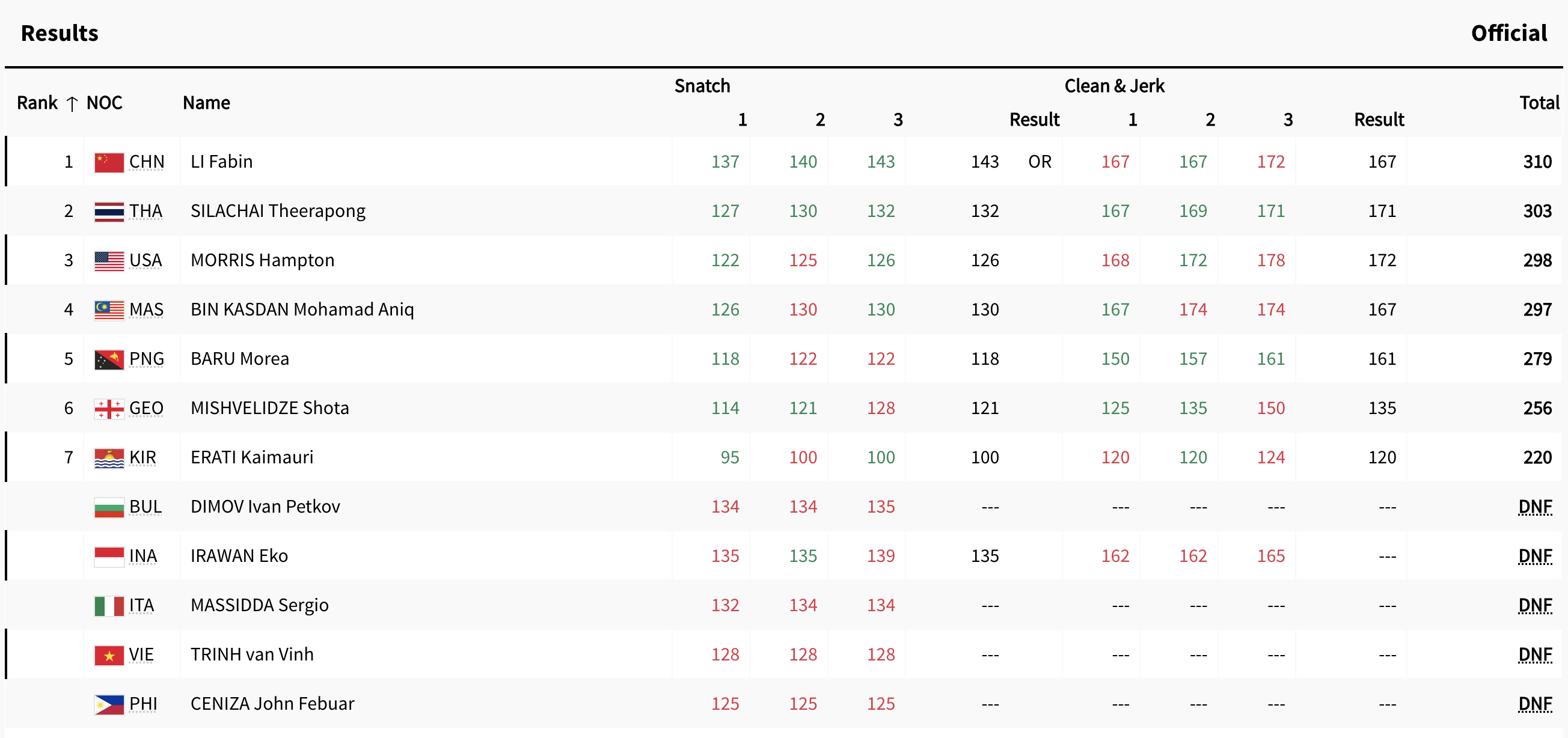This screenshot has height=738, width=1568.
Task: Open the BUL country code link
Action: [x=145, y=507]
